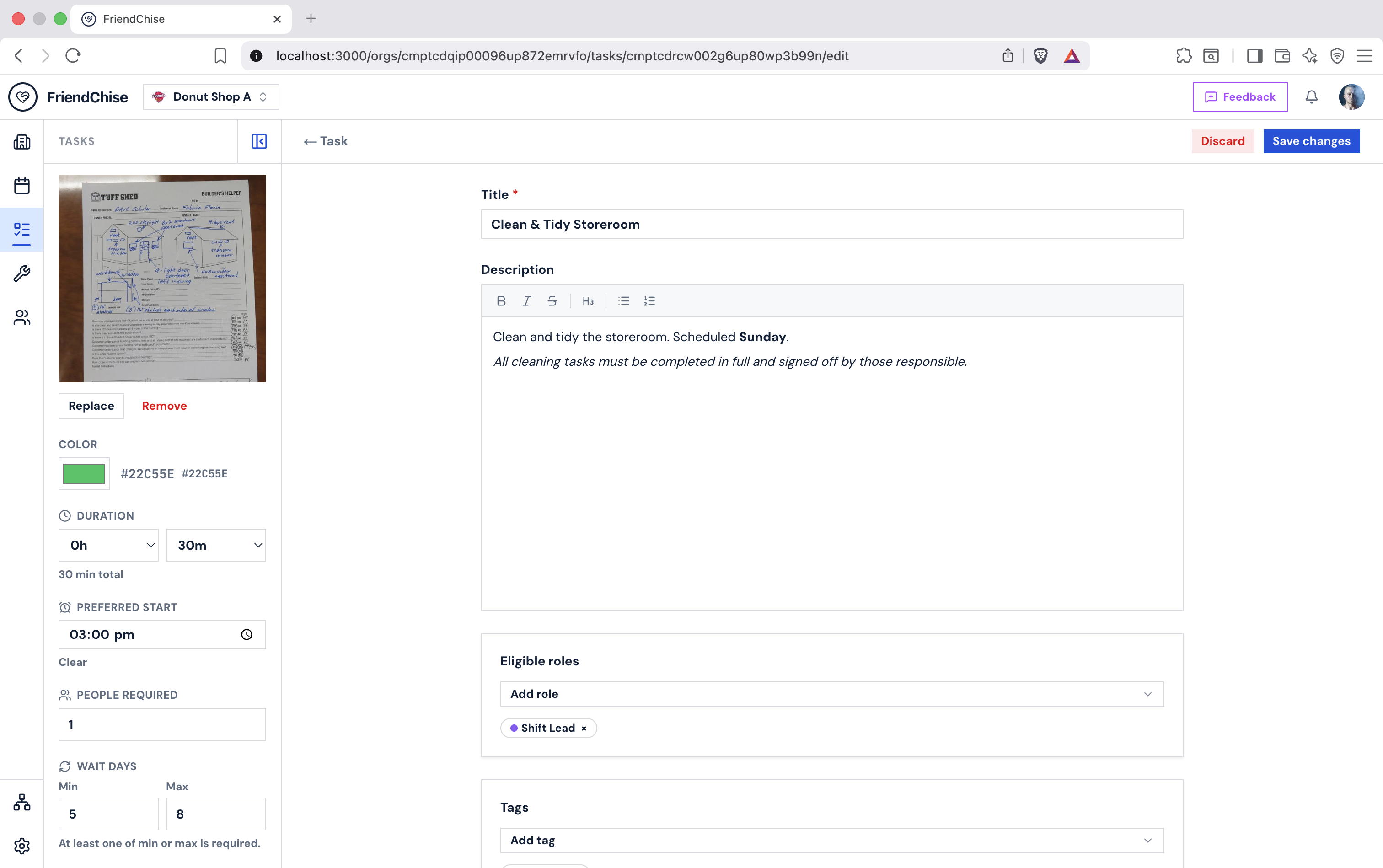Screen dimensions: 1383x868
Task: Replace the task image
Action: pos(91,406)
